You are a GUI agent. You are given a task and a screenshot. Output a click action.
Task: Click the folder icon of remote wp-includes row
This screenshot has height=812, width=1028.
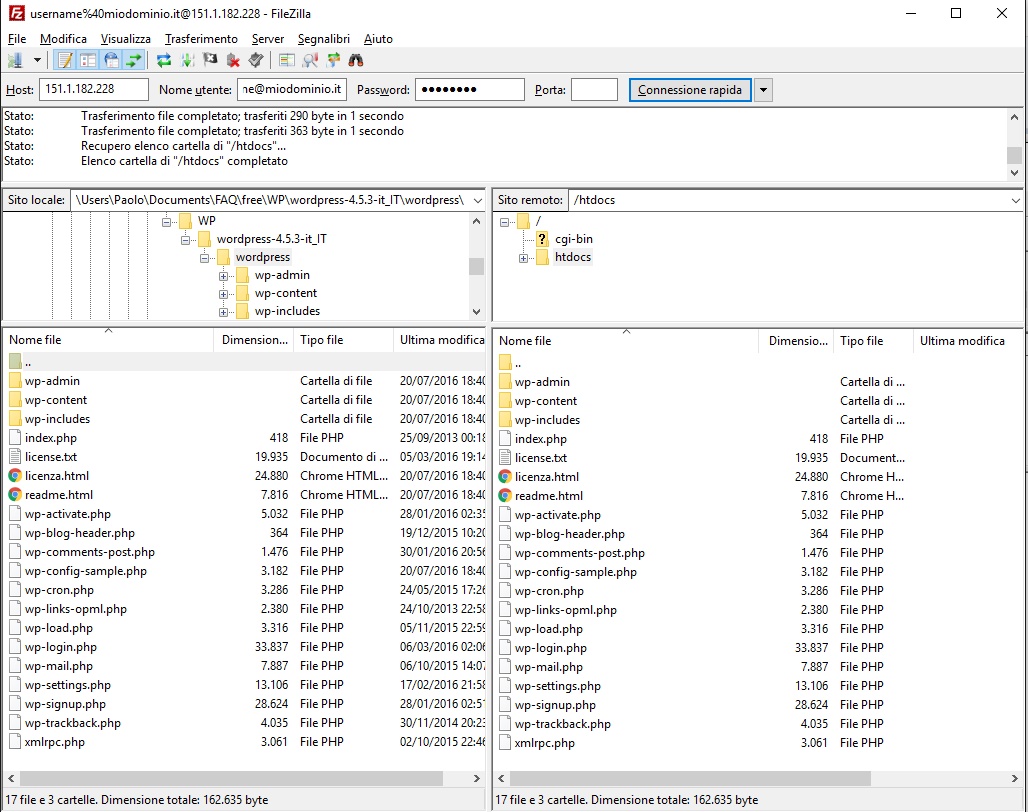[505, 419]
